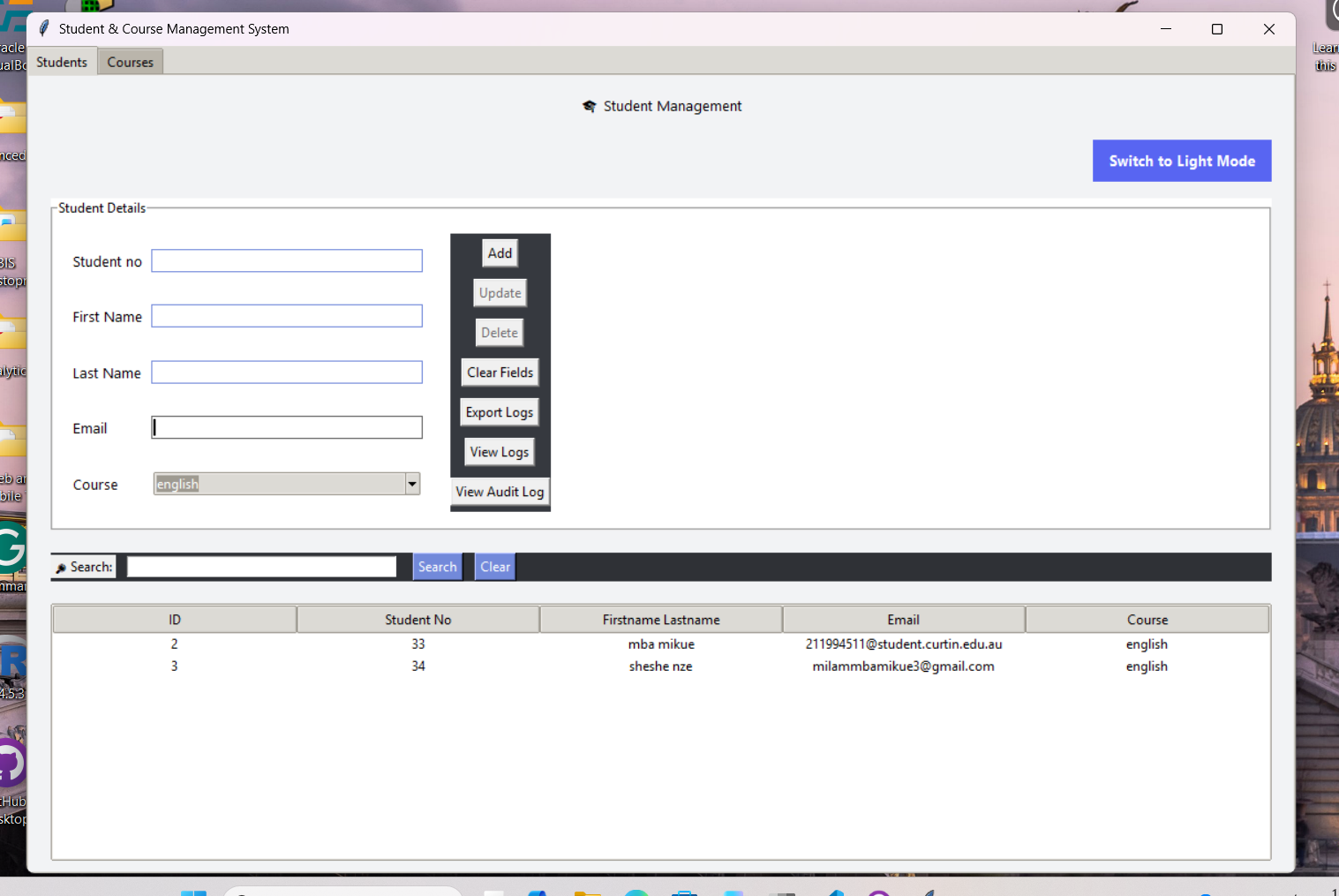Switch to the Courses tab
The width and height of the screenshot is (1339, 896).
click(x=131, y=62)
